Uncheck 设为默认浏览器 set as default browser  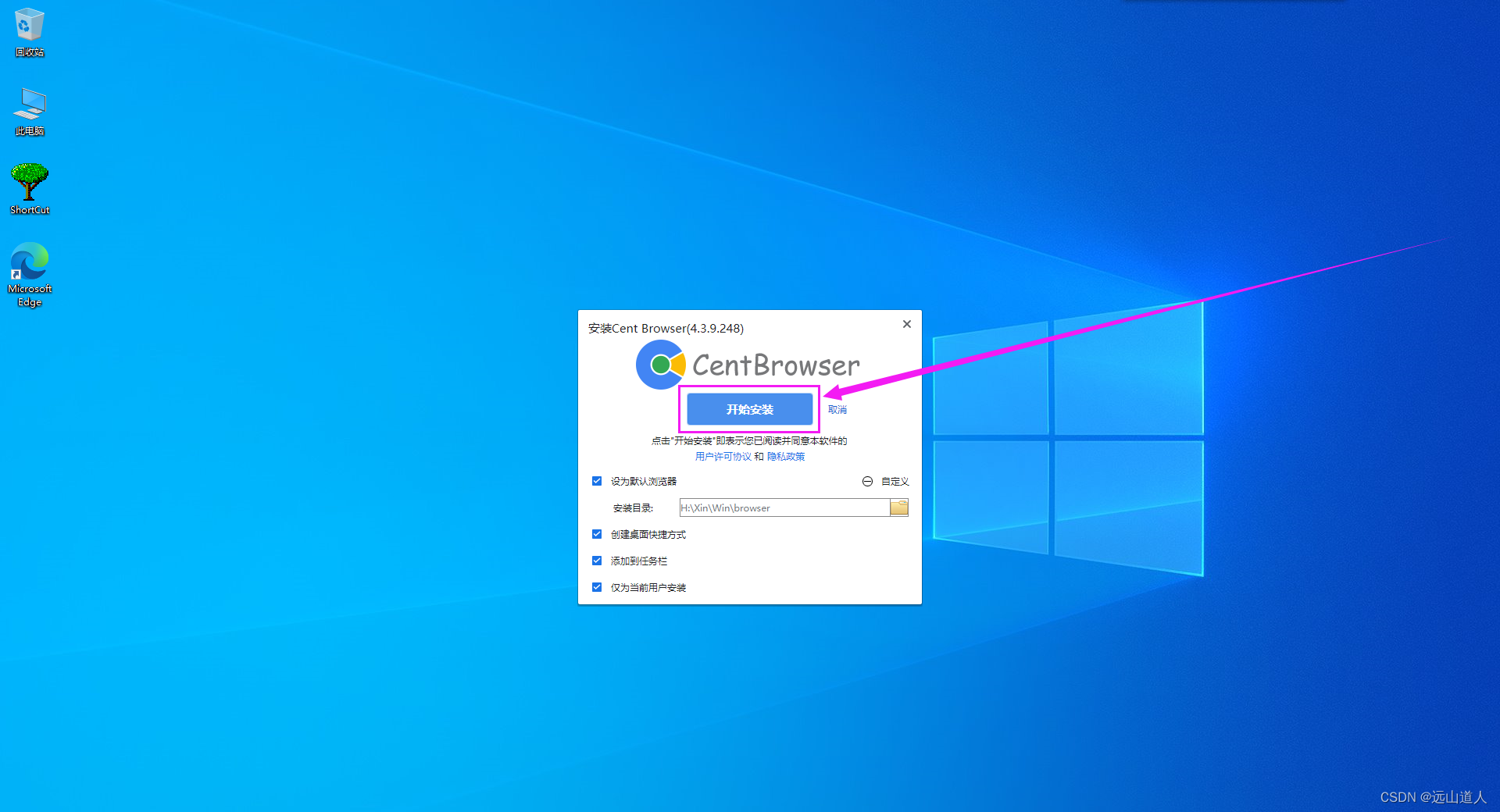pos(597,481)
